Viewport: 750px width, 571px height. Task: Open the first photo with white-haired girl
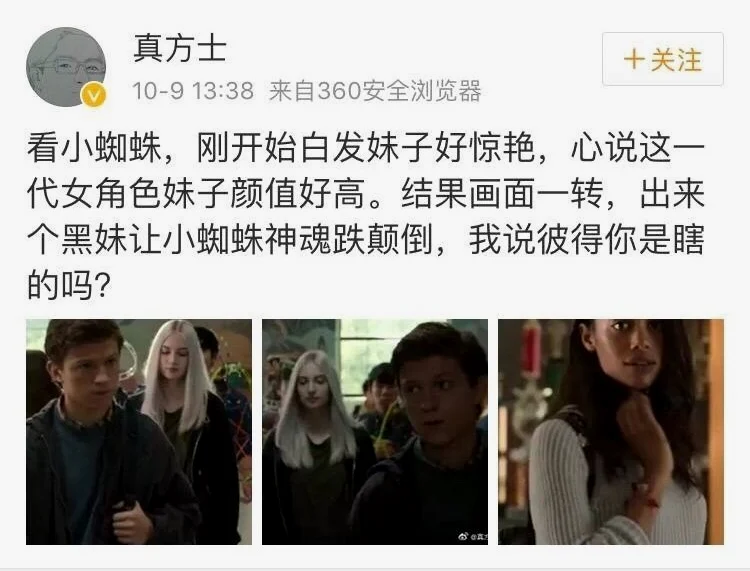pos(139,432)
